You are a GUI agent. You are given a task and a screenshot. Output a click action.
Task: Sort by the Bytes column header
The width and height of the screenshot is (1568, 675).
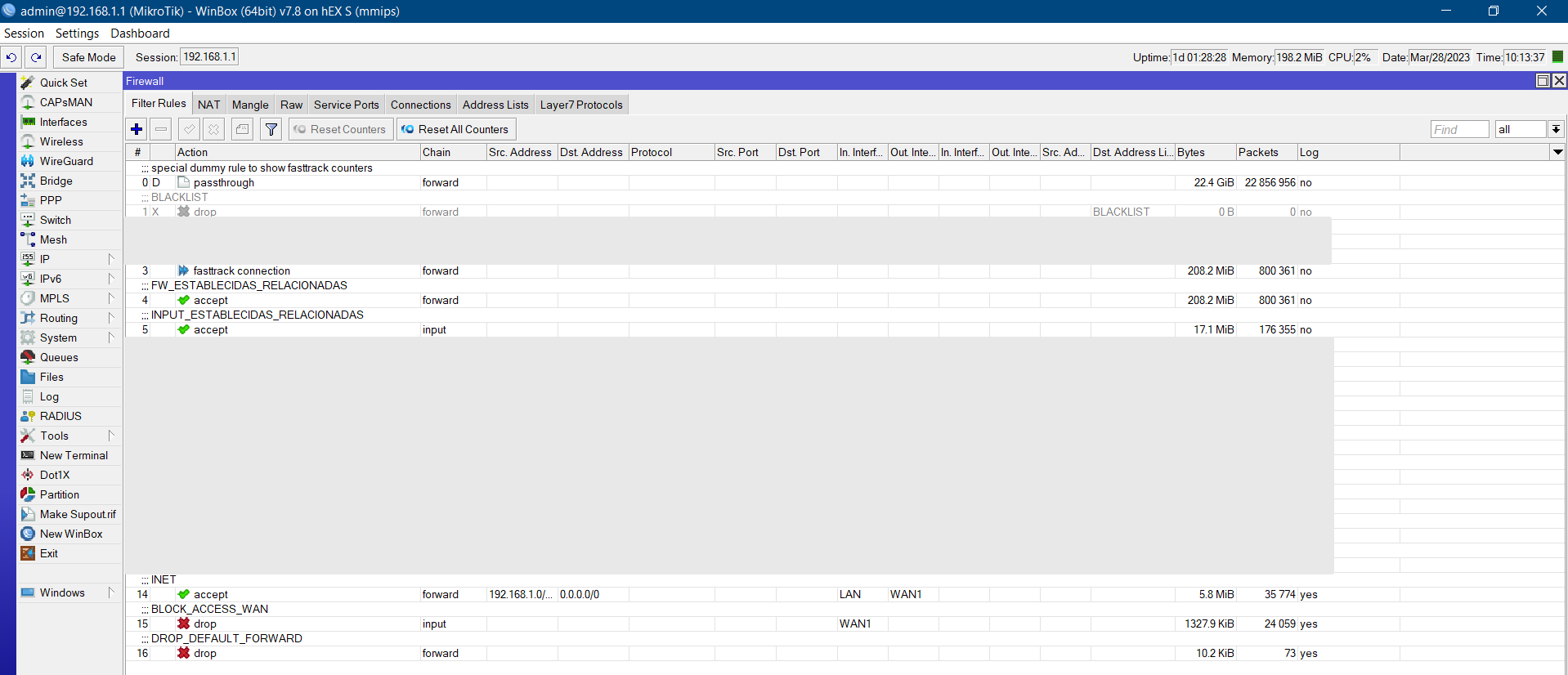(1205, 152)
